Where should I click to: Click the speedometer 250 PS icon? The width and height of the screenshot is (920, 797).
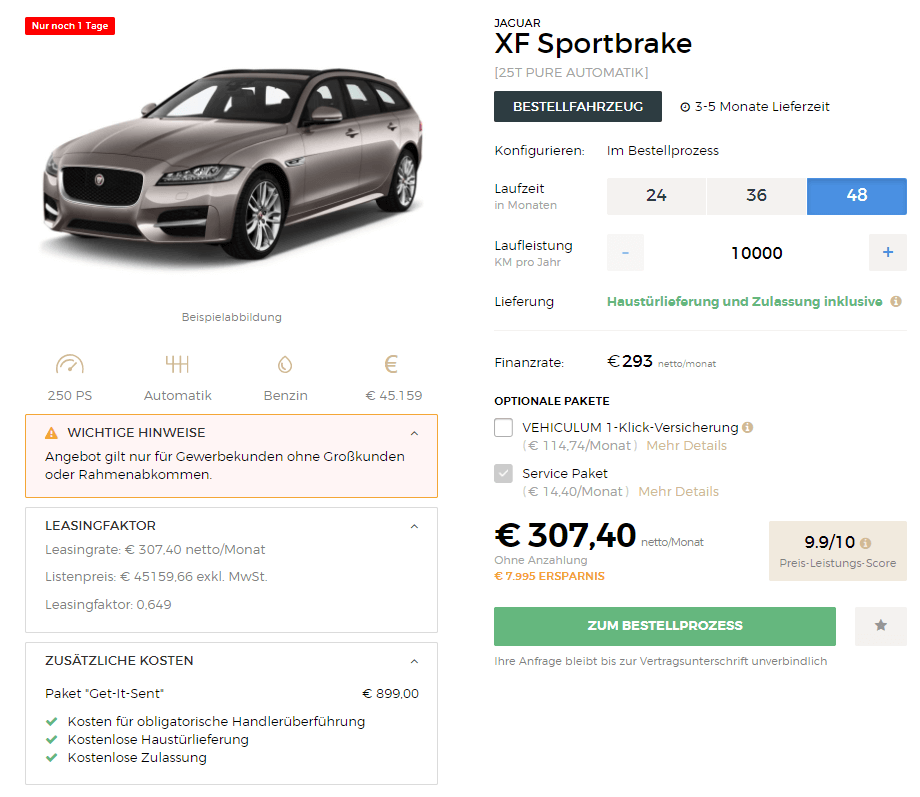70,364
